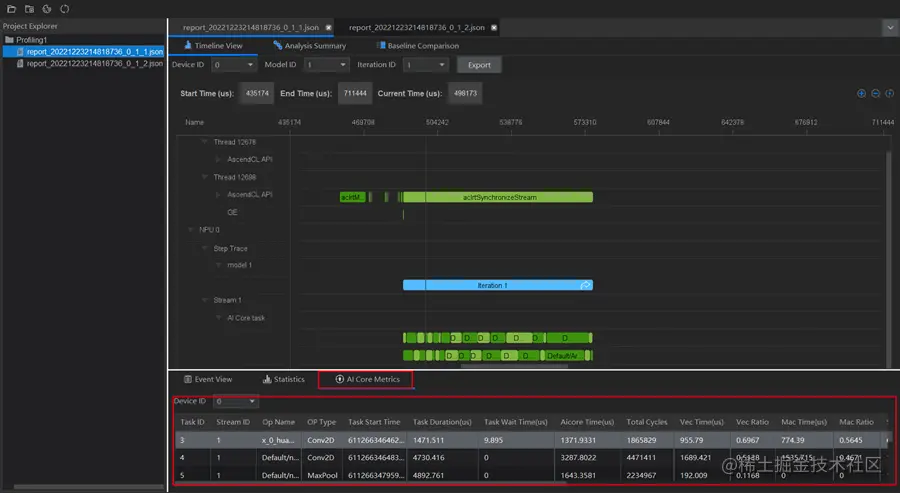Sort by Aicore Time(us) column header
The height and width of the screenshot is (493, 900).
(x=587, y=422)
